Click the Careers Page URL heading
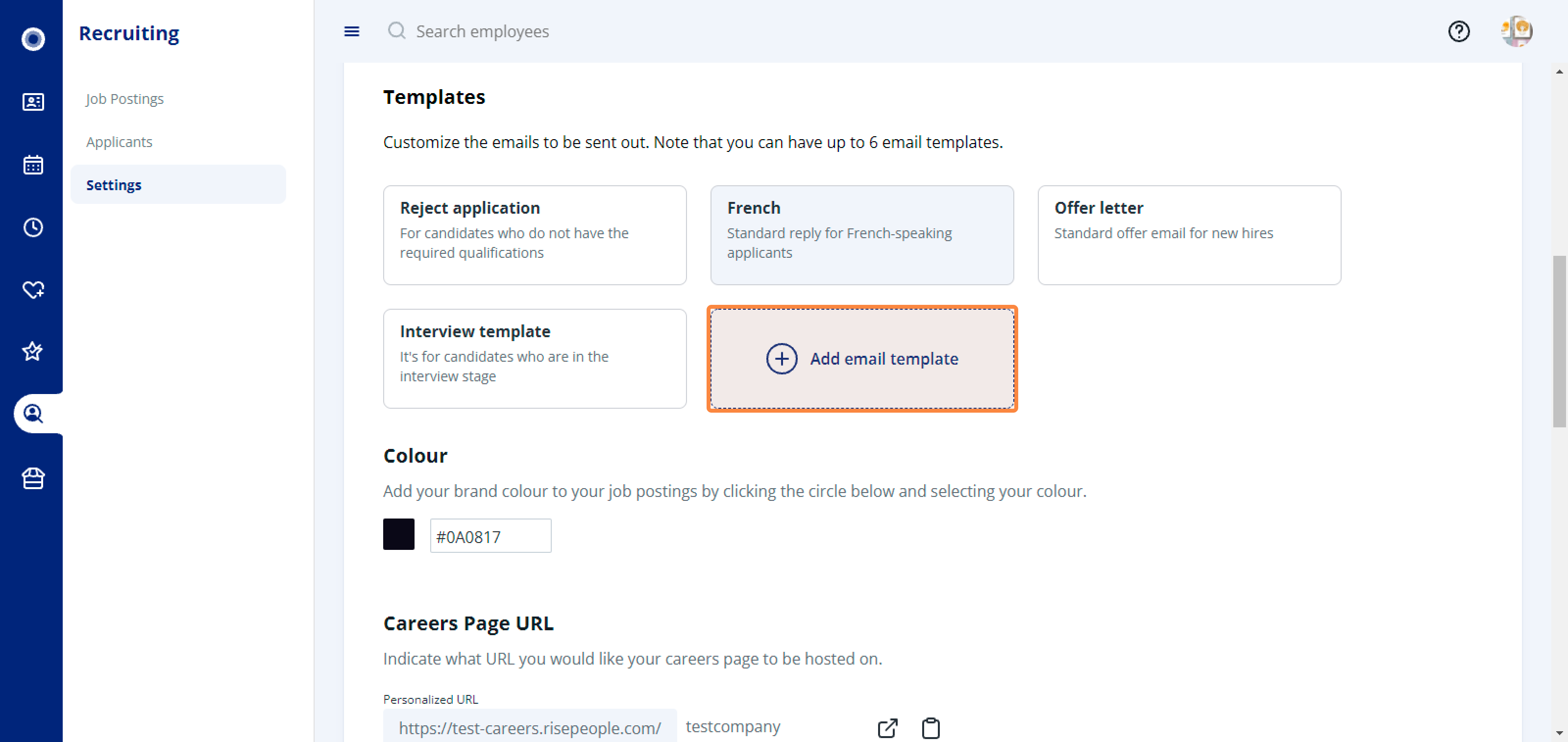1568x742 pixels. click(x=468, y=623)
